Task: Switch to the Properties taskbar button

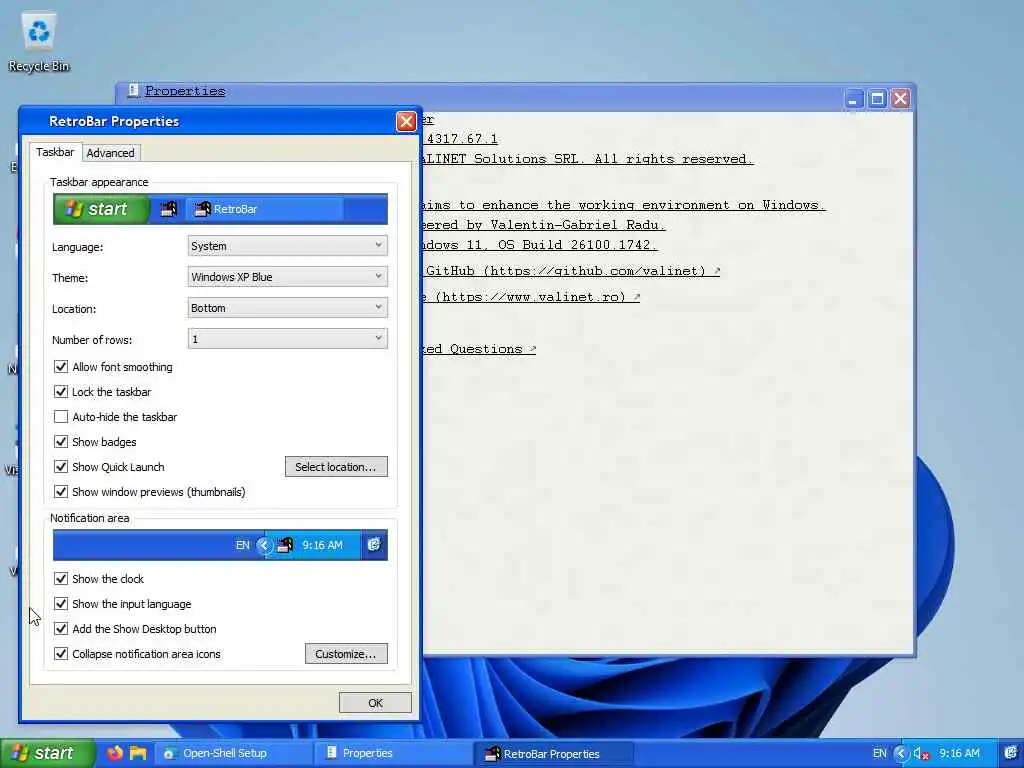Action: tap(394, 753)
